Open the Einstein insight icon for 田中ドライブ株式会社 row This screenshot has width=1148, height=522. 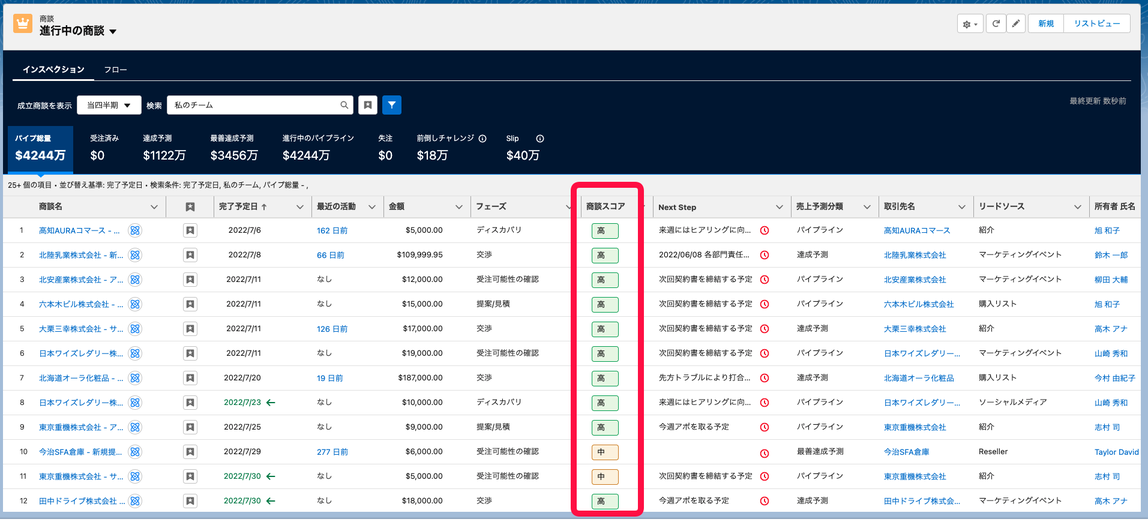pyautogui.click(x=135, y=502)
